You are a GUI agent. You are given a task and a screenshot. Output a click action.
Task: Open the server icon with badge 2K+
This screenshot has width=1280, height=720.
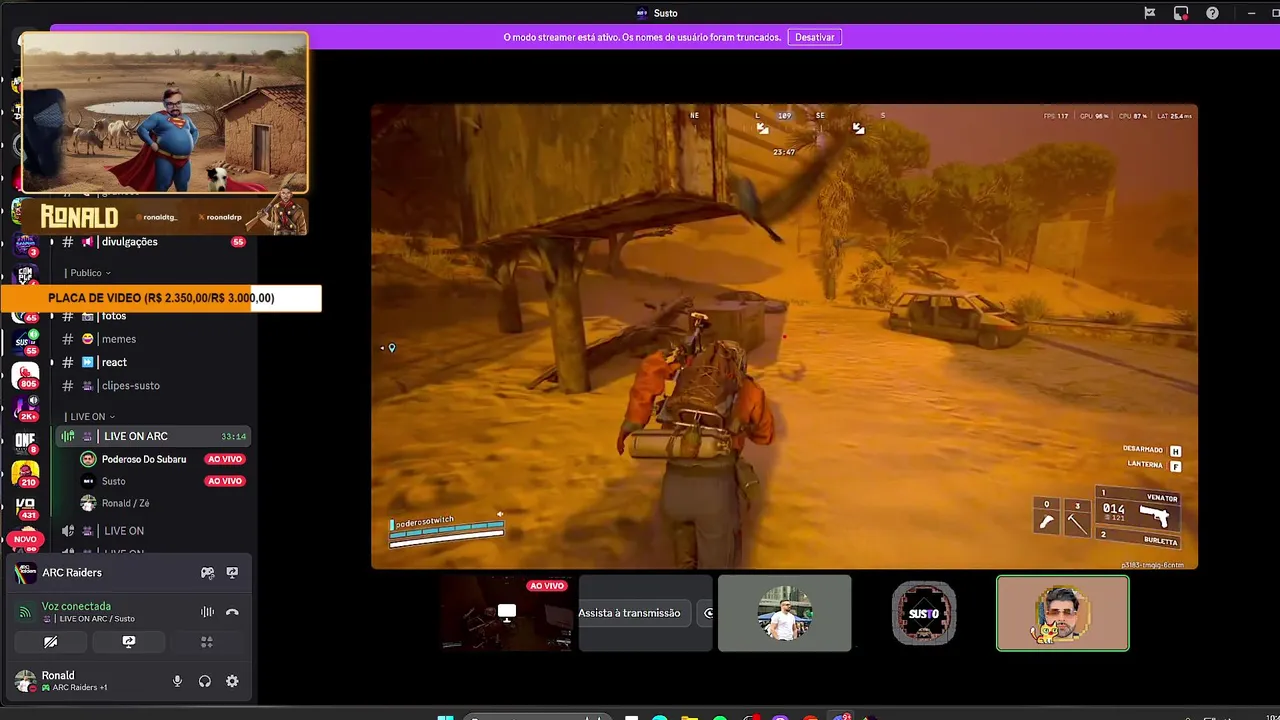[x=25, y=407]
